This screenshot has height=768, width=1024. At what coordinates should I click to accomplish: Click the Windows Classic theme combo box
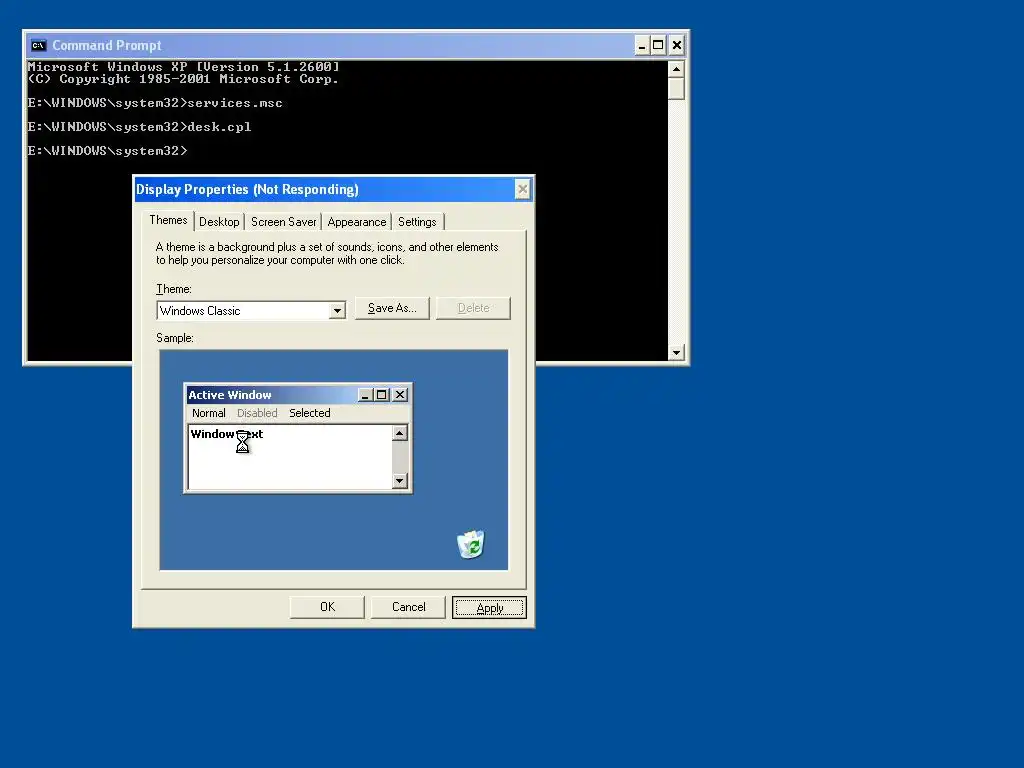(x=251, y=311)
